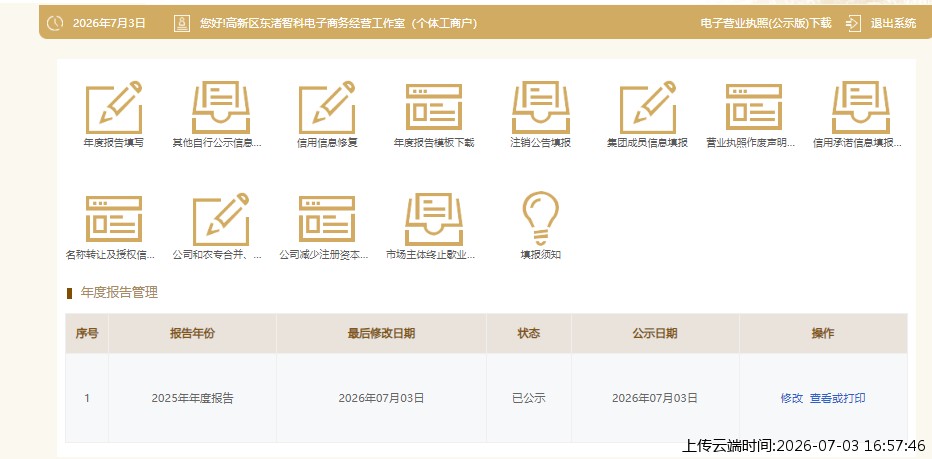Click the 公示日期 column header
The width and height of the screenshot is (932, 459).
click(x=655, y=334)
